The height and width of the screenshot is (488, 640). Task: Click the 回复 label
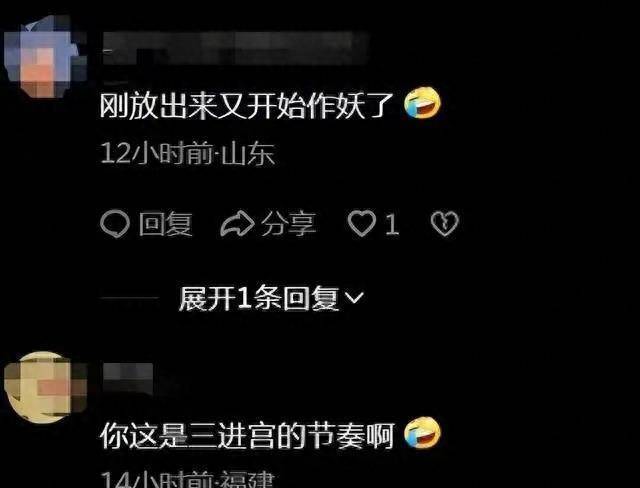pos(165,224)
